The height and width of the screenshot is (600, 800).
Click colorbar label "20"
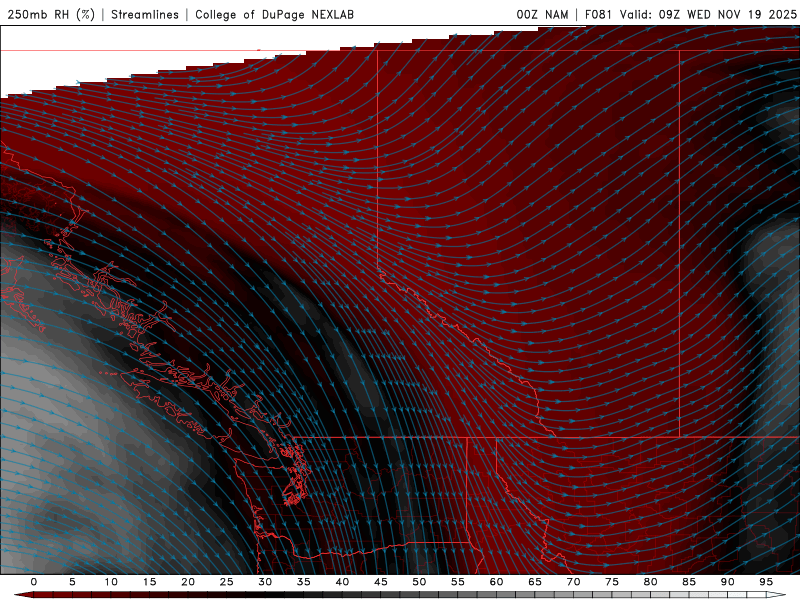tap(188, 582)
